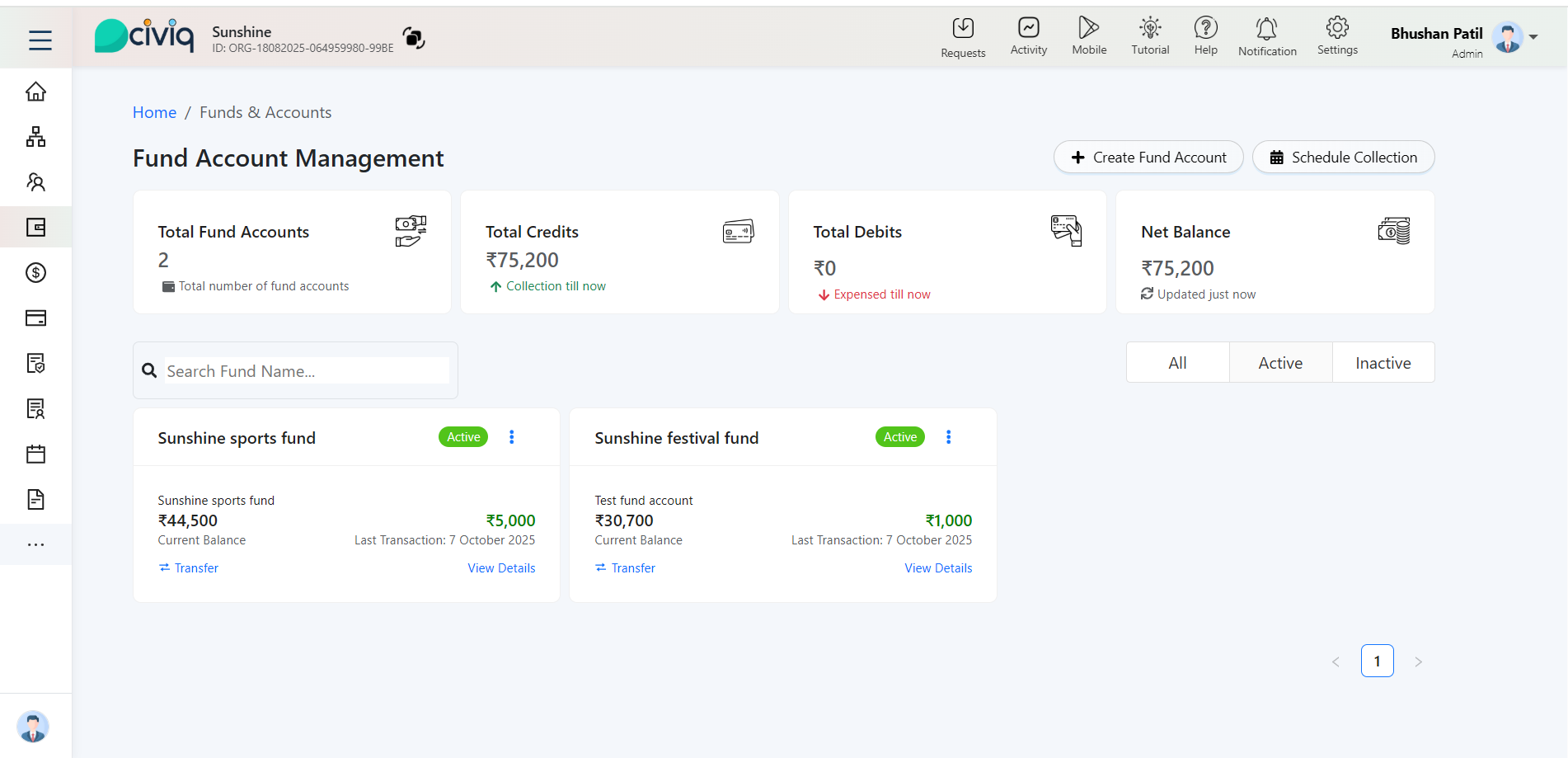Click Schedule Collection button

1343,158
